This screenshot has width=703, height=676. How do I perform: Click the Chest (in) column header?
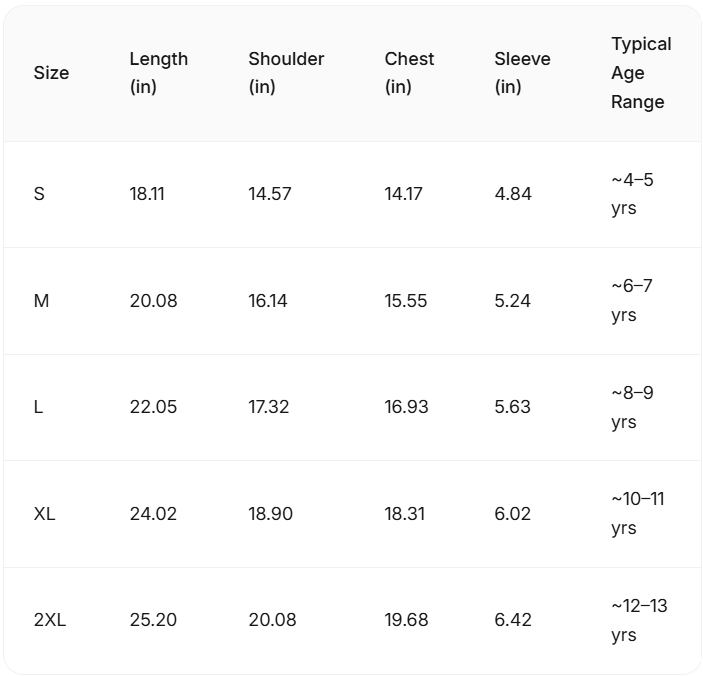409,73
